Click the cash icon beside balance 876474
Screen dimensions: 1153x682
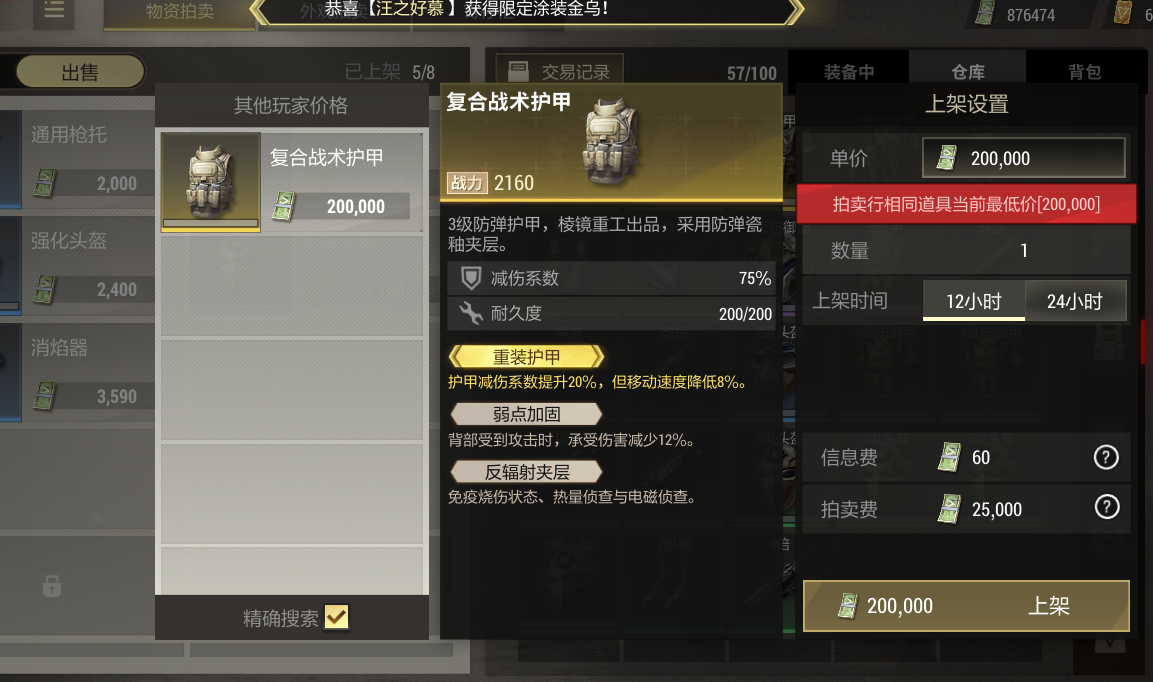pyautogui.click(x=985, y=13)
